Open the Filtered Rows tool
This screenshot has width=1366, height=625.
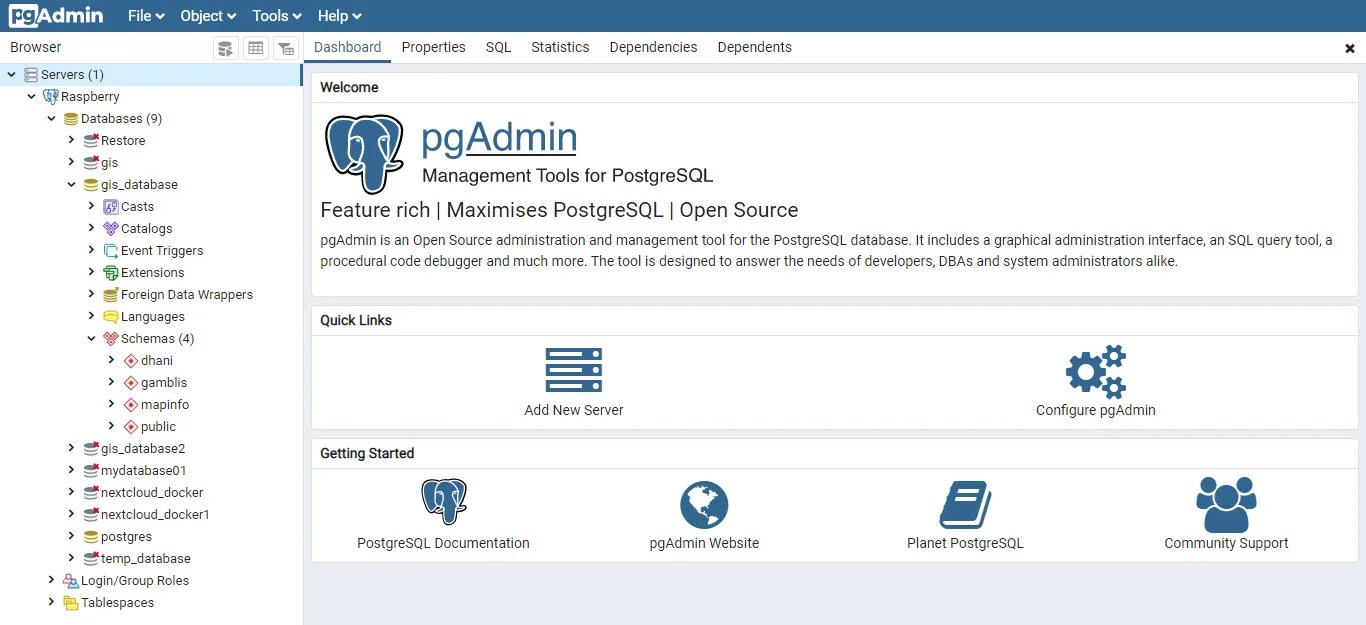pyautogui.click(x=286, y=47)
